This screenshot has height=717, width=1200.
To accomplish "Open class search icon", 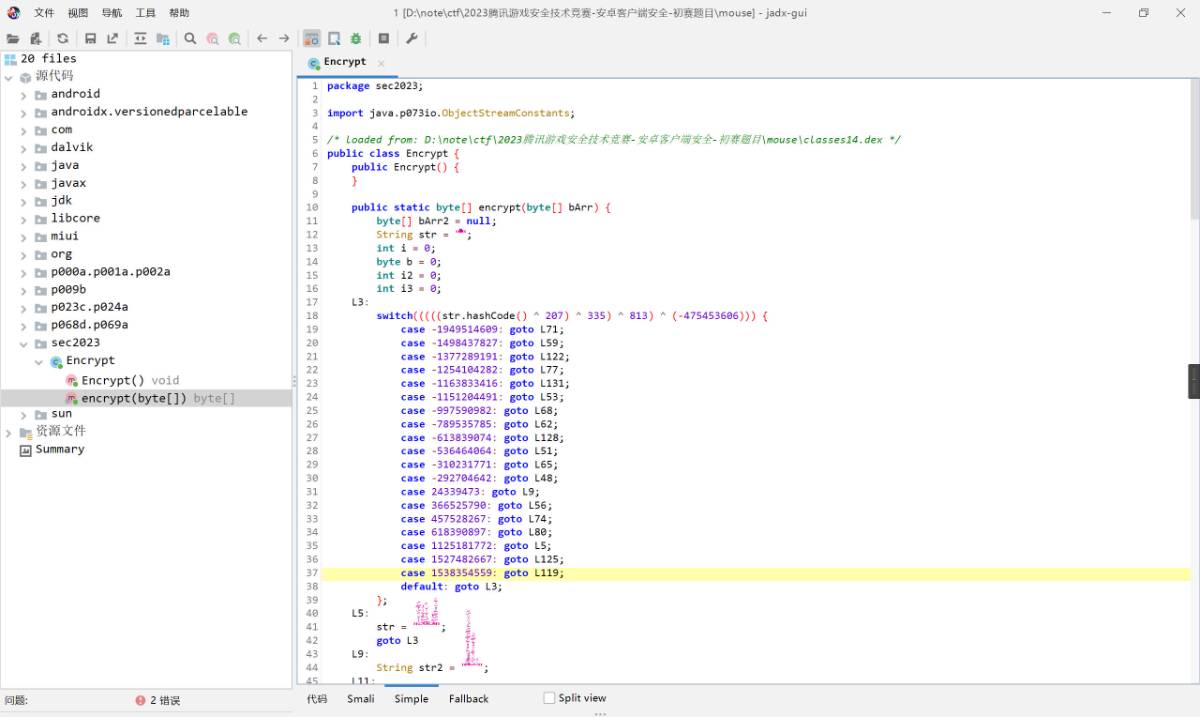I will 212,38.
